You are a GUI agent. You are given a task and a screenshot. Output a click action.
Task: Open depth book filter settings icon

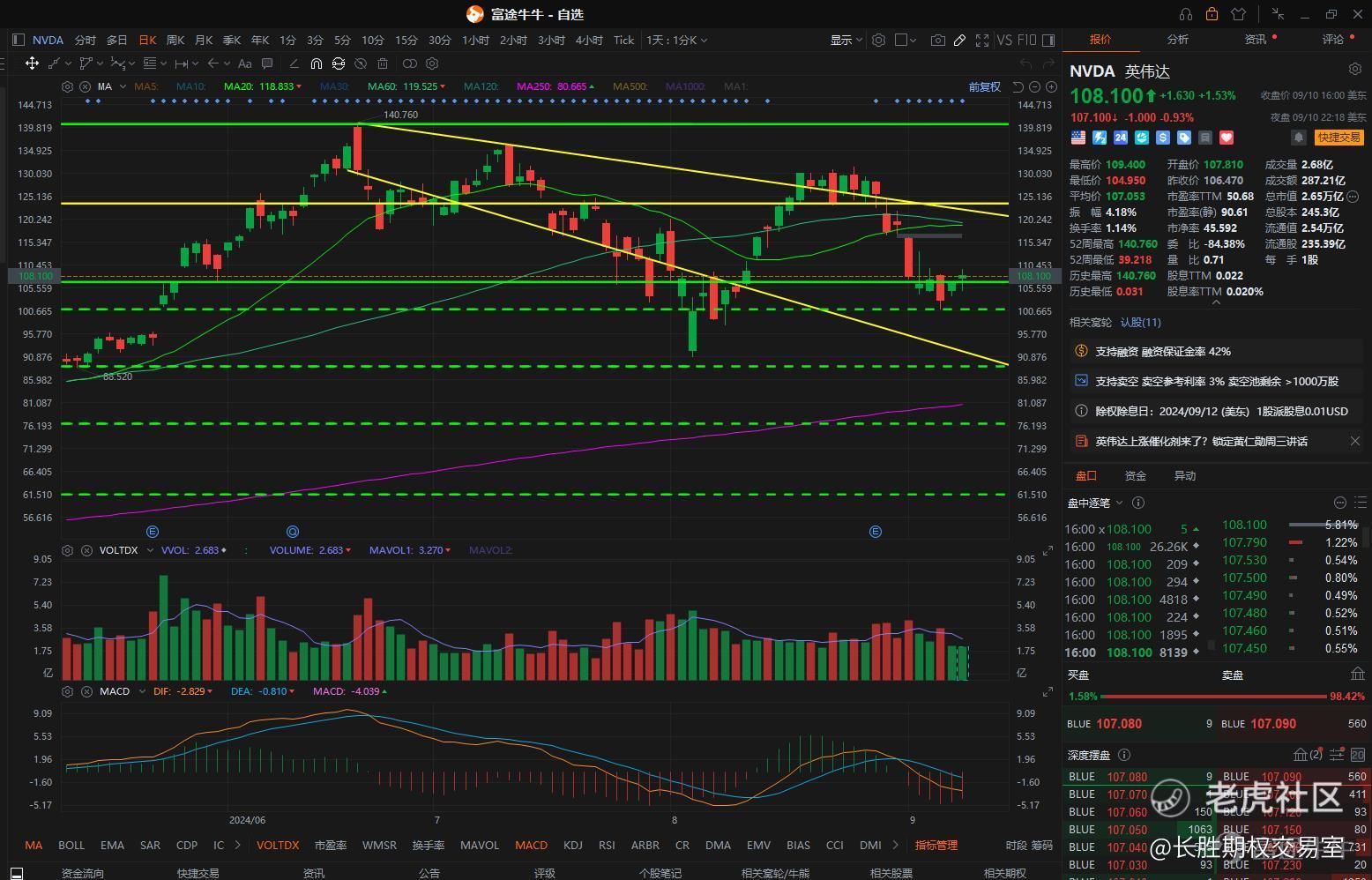(1338, 755)
